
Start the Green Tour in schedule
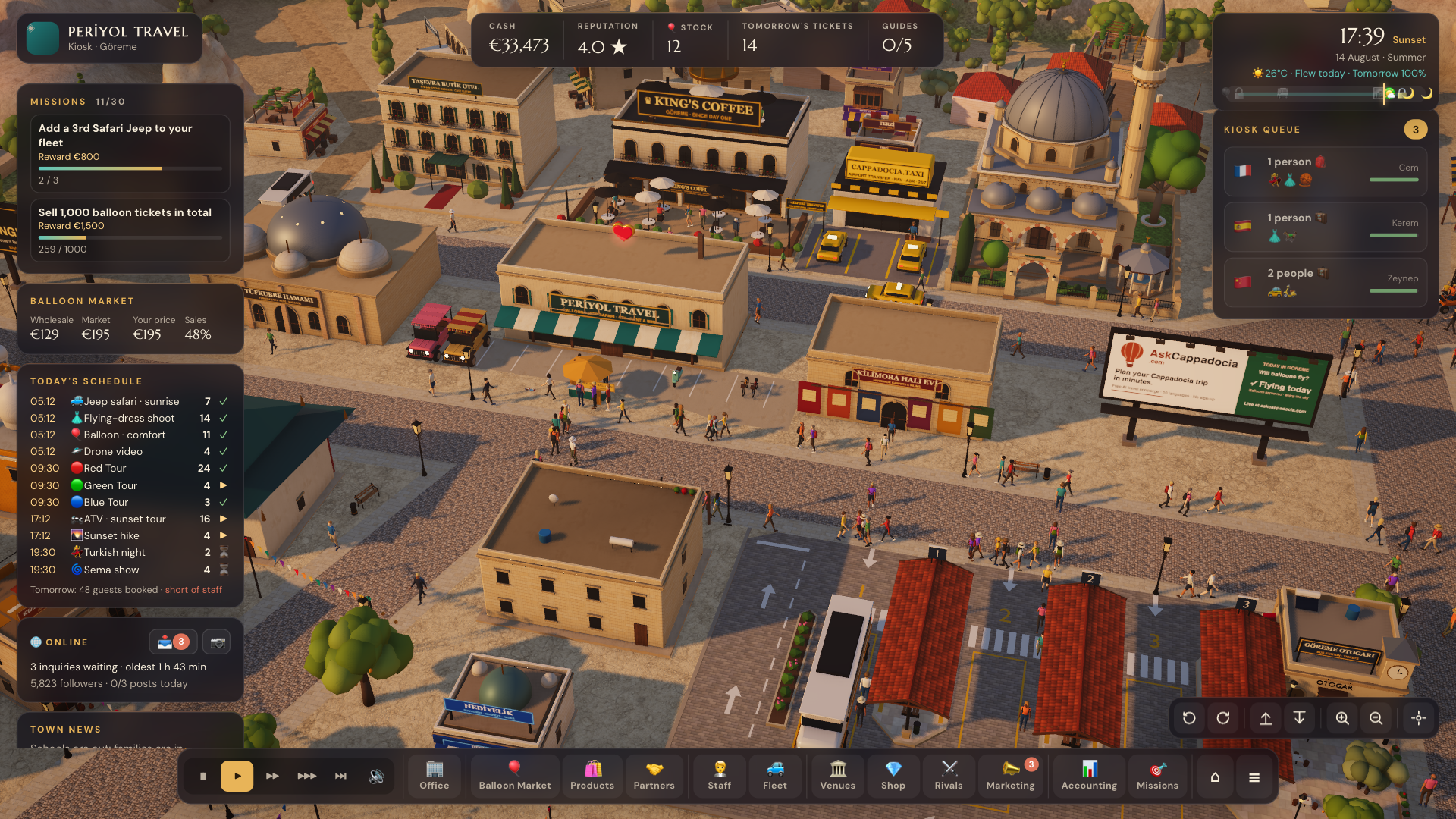click(x=129, y=485)
